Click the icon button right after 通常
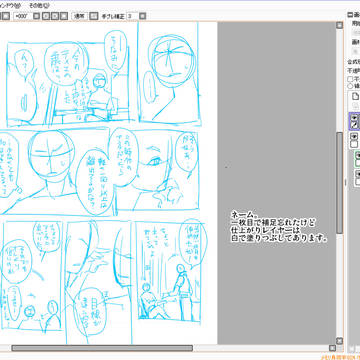The height and width of the screenshot is (360, 360). click(x=94, y=16)
